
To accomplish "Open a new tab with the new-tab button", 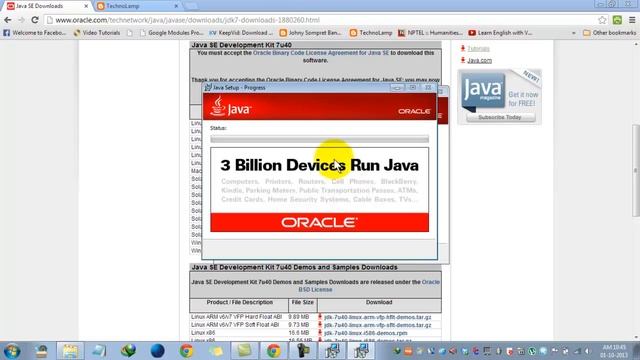I will 190,6.
